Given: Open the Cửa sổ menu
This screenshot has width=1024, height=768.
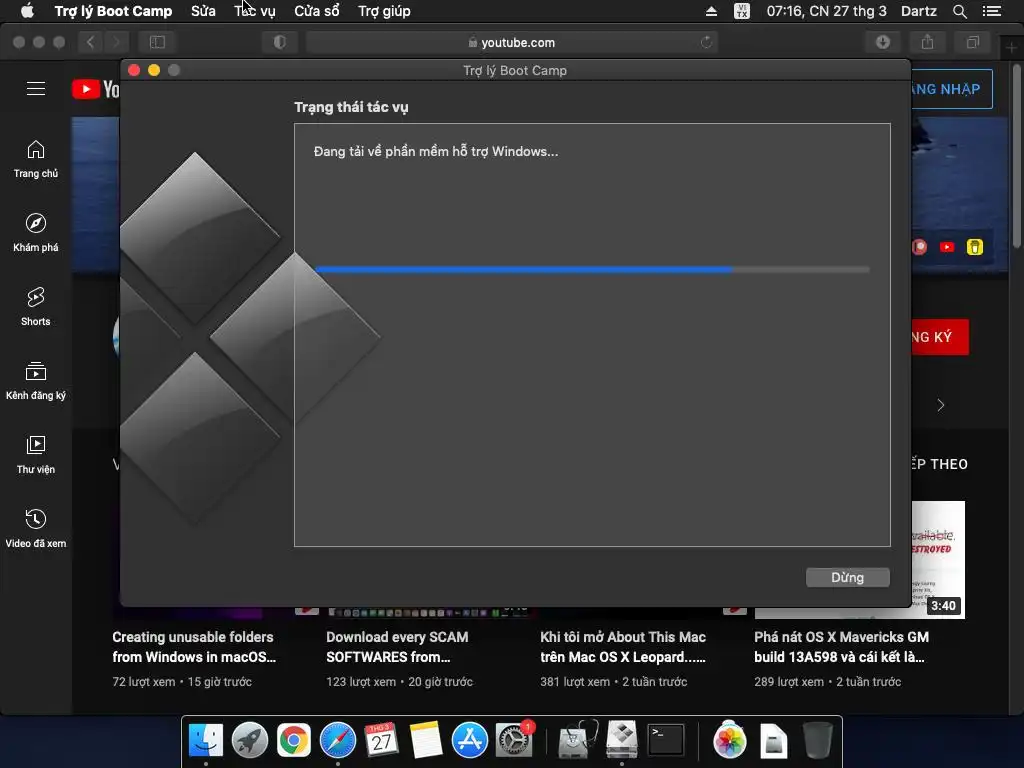Looking at the screenshot, I should pos(317,10).
